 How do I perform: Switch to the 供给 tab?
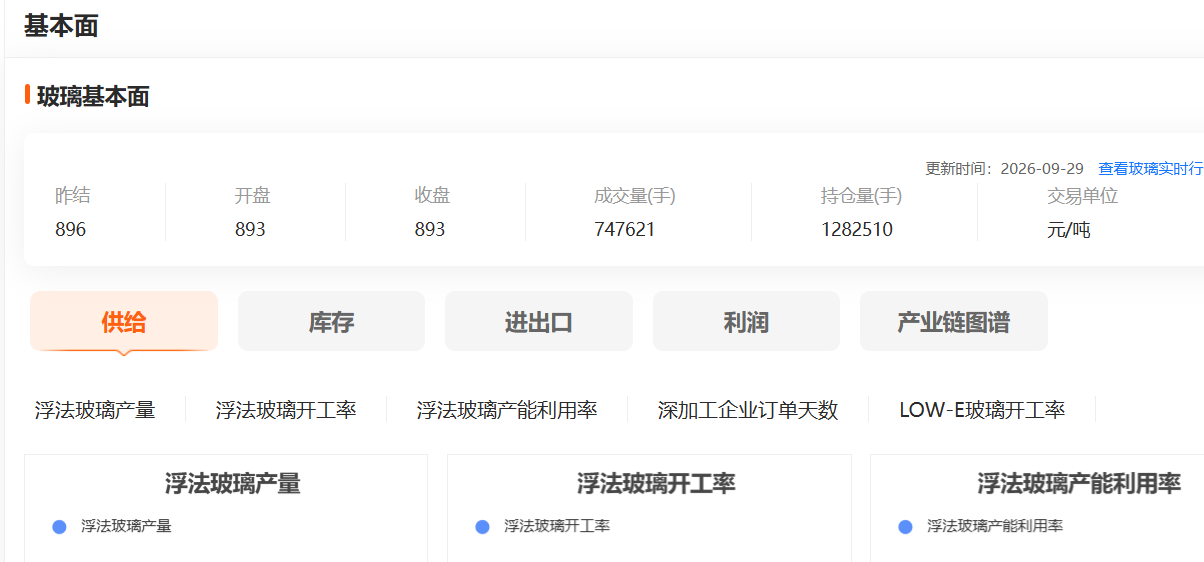coord(124,321)
